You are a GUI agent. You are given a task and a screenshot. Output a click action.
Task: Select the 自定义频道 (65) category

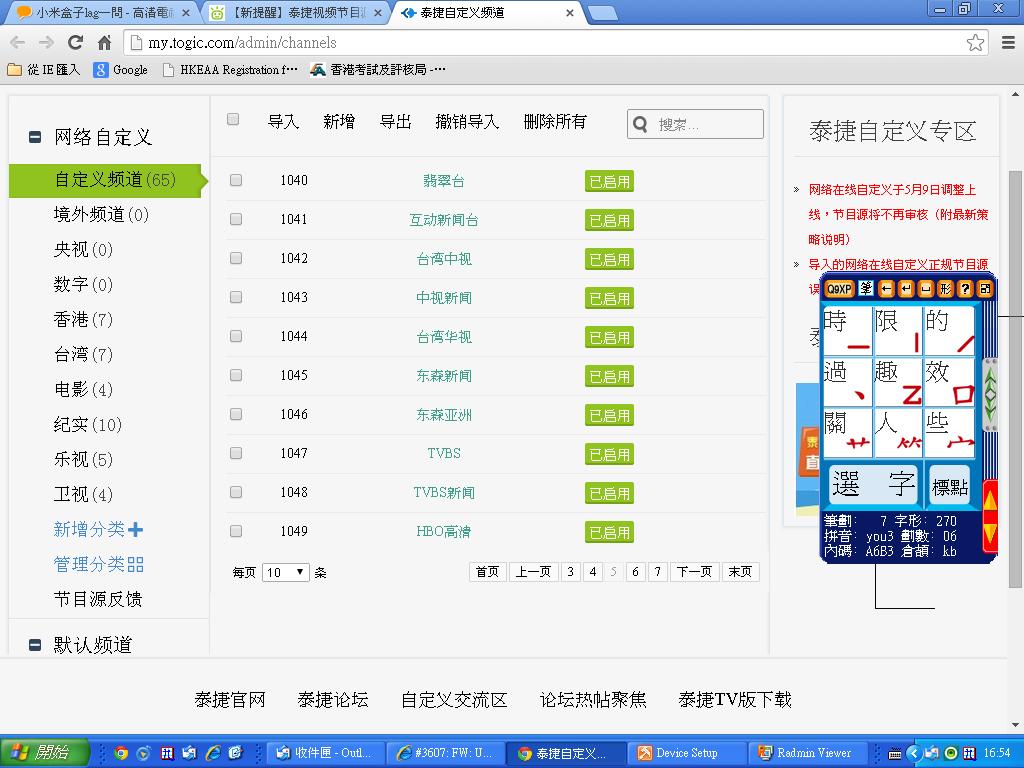(x=106, y=180)
